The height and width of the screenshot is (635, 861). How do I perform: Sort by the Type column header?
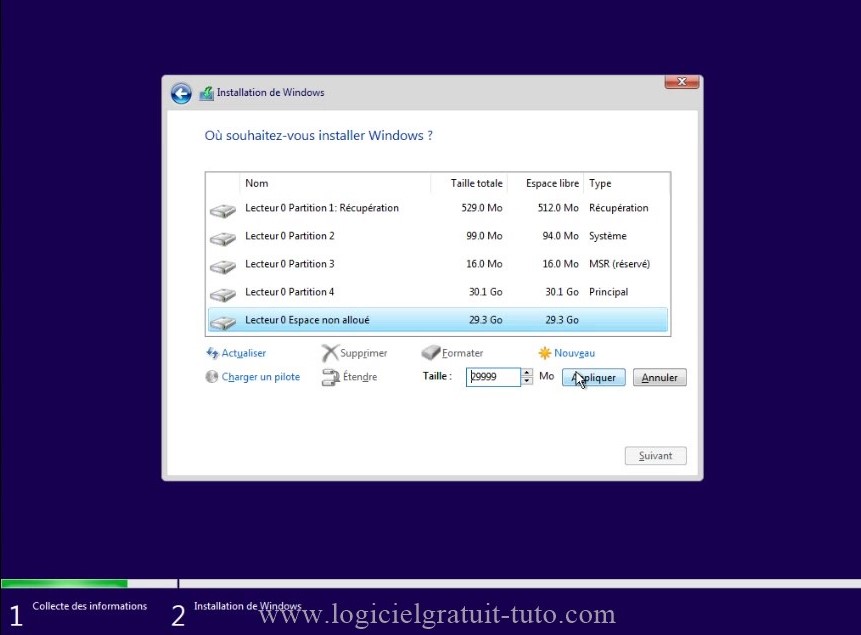point(627,183)
